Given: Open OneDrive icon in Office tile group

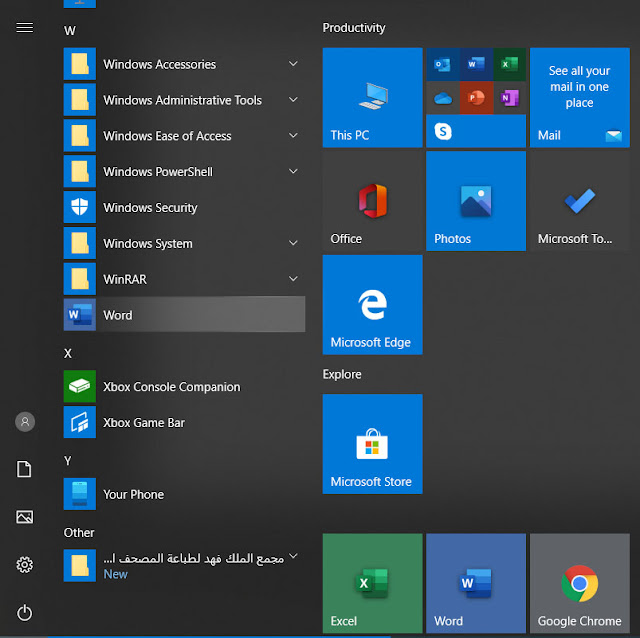Looking at the screenshot, I should (x=442, y=98).
